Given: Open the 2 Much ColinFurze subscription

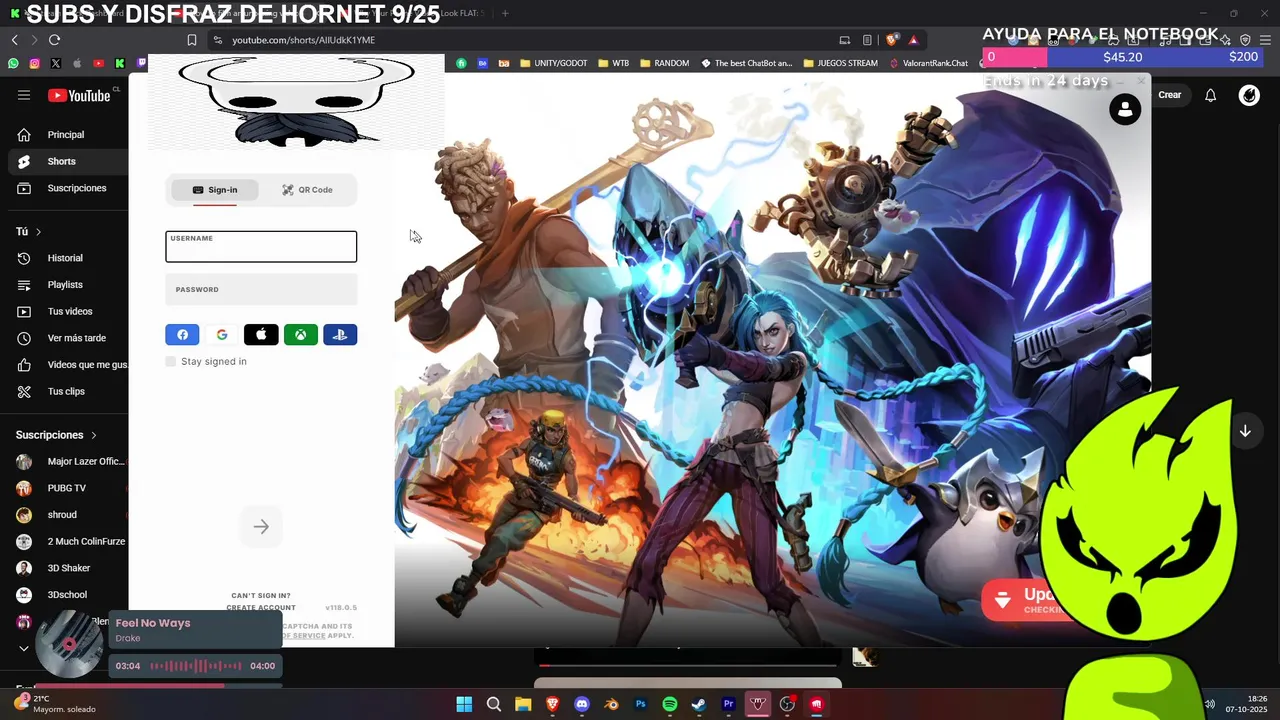Looking at the screenshot, I should tap(66, 541).
